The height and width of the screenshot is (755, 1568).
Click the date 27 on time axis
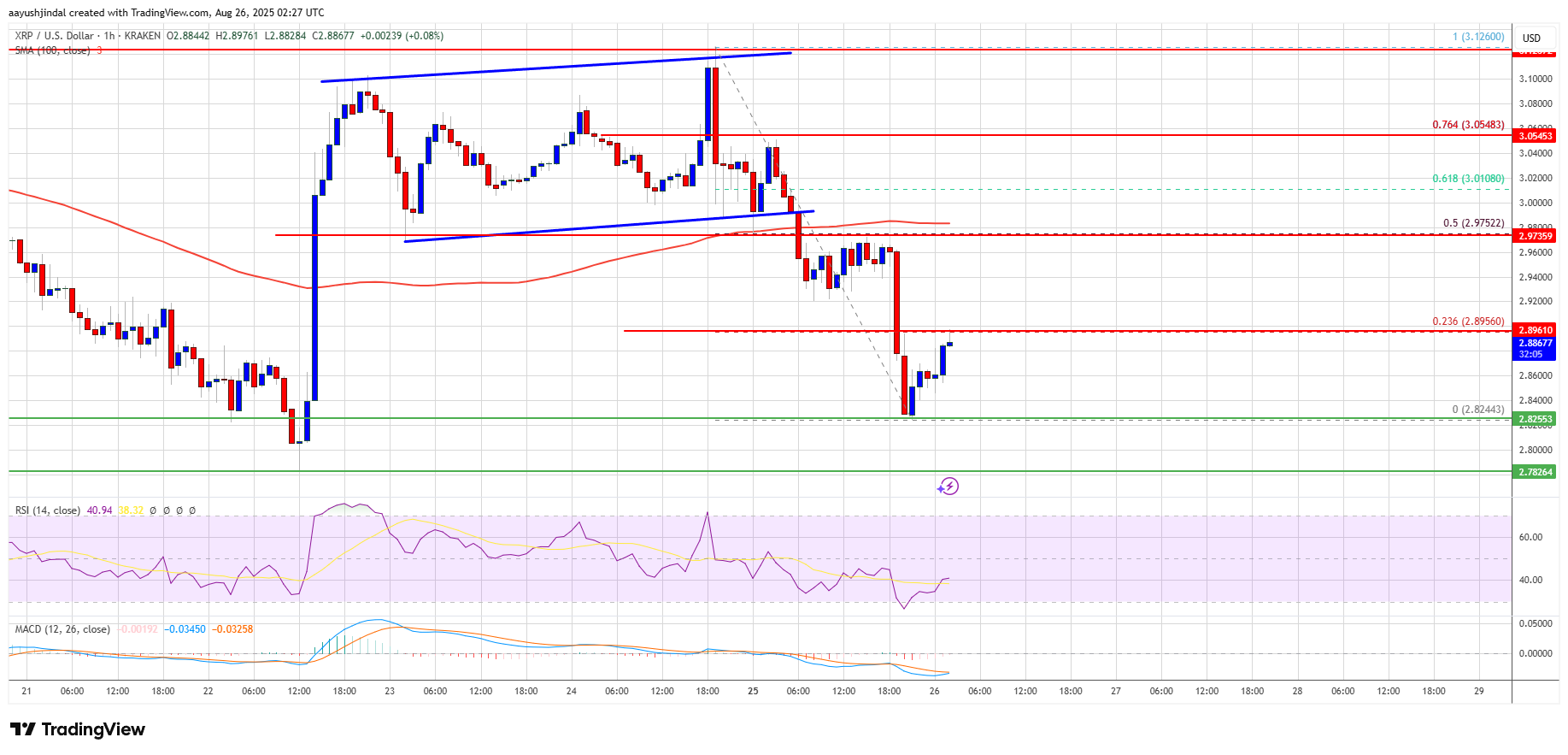(x=1115, y=691)
